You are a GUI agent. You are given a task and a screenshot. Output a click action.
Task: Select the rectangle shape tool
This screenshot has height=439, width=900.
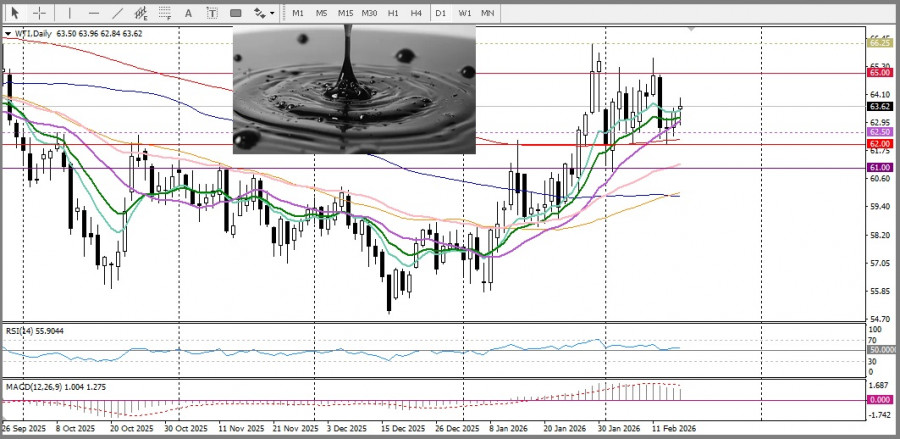click(235, 13)
